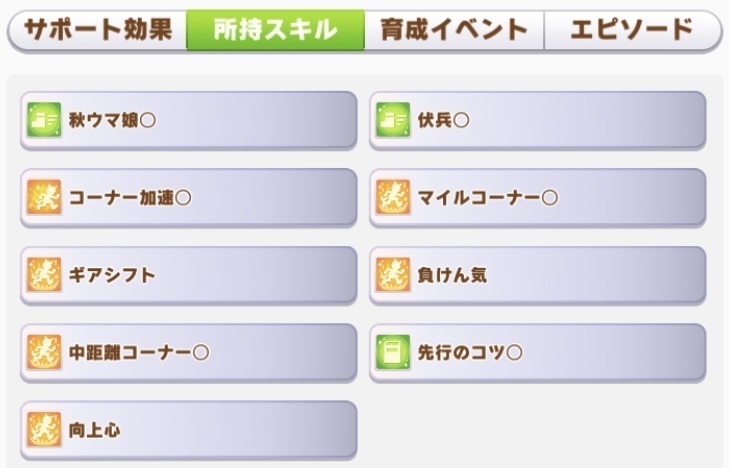Open the 向上心 skill row
This screenshot has width=730, height=468.
coord(189,430)
